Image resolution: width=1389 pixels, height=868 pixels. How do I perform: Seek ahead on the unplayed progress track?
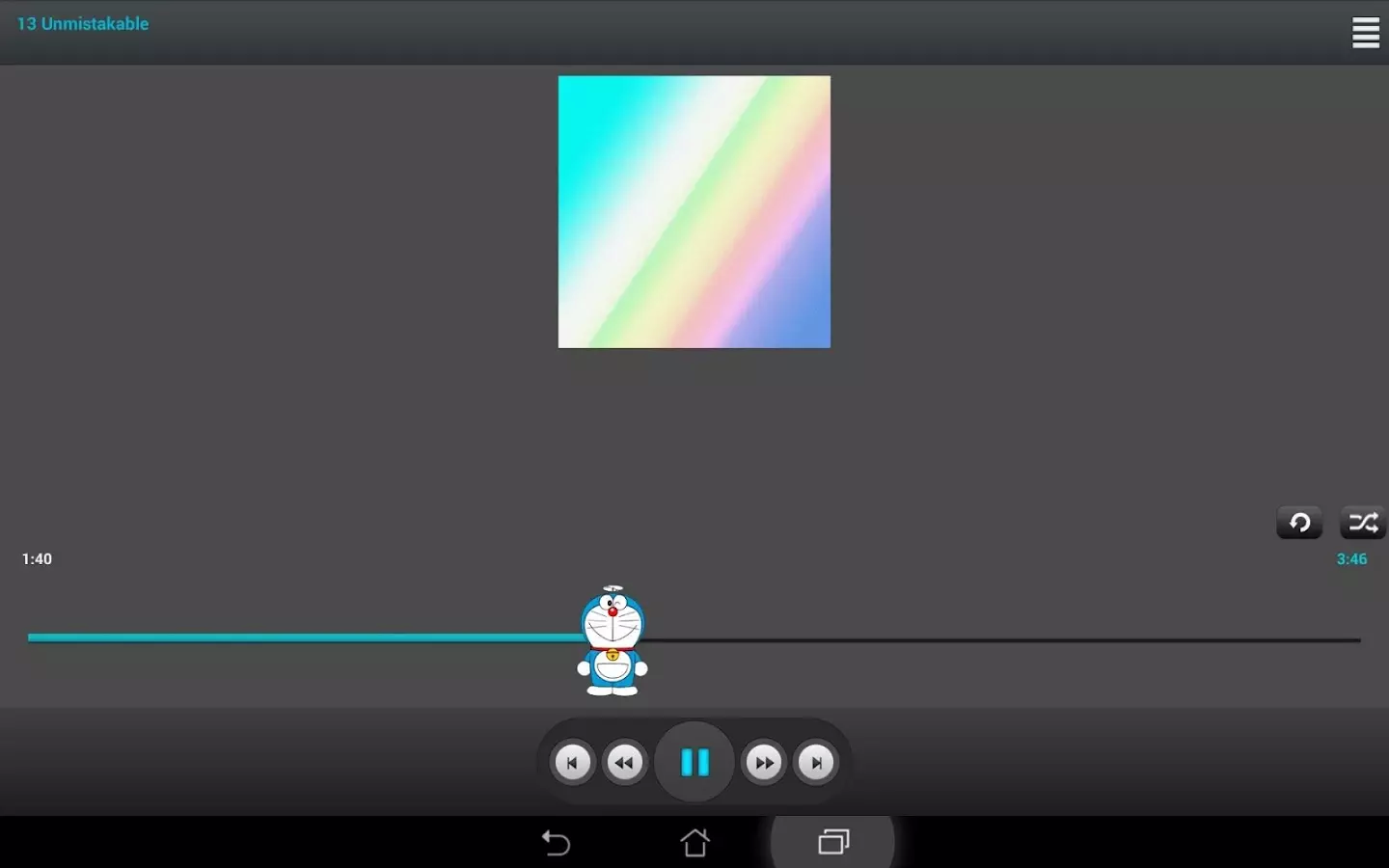tap(1003, 639)
